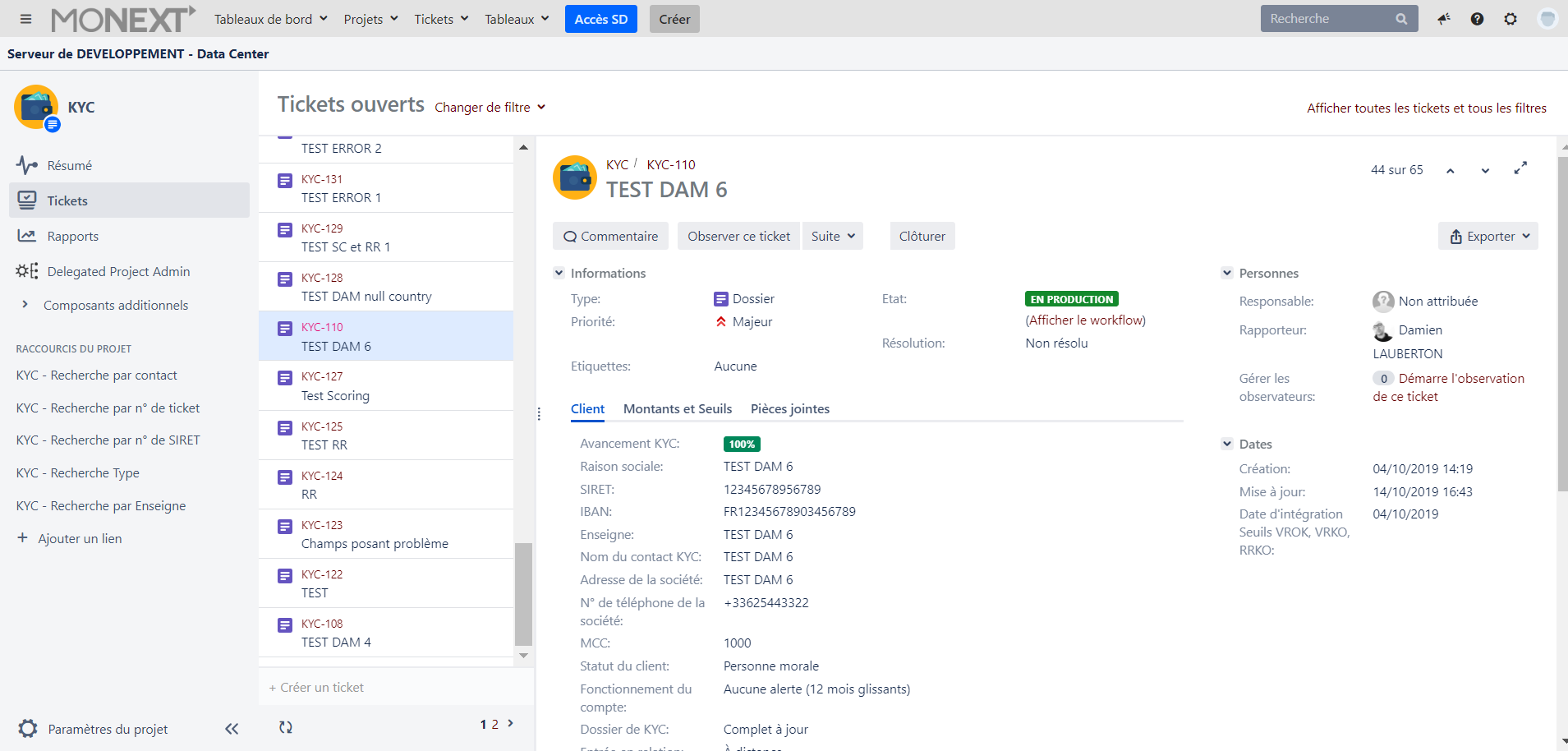Screen dimensions: 1568x751
Task: Go to the previous ticket arrow
Action: [1451, 171]
